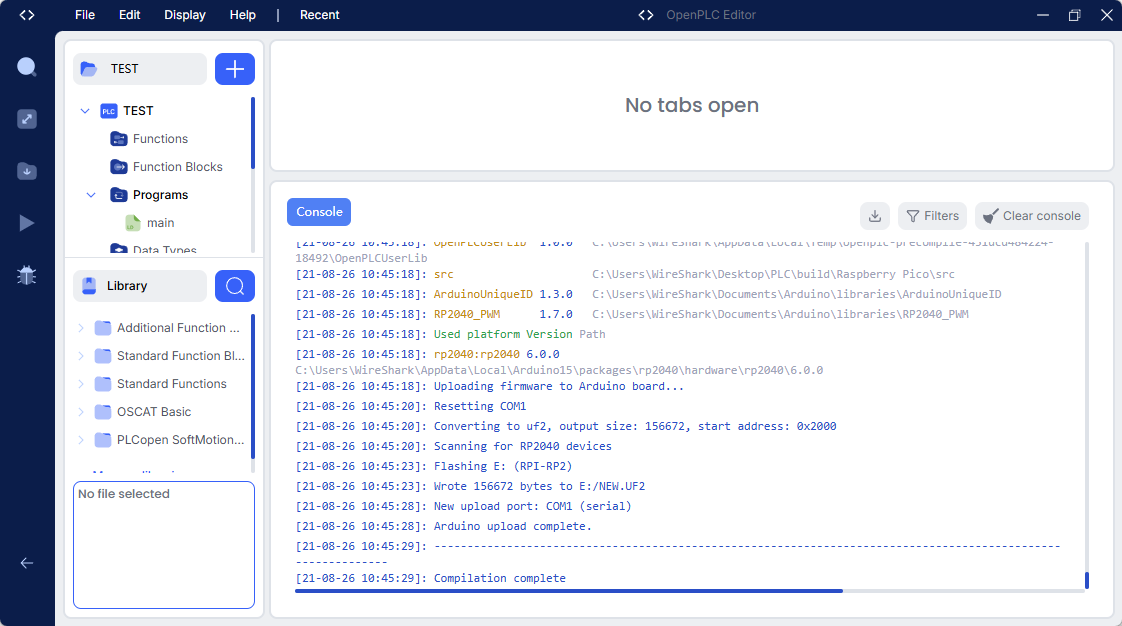Select the Console tab

[x=319, y=212]
